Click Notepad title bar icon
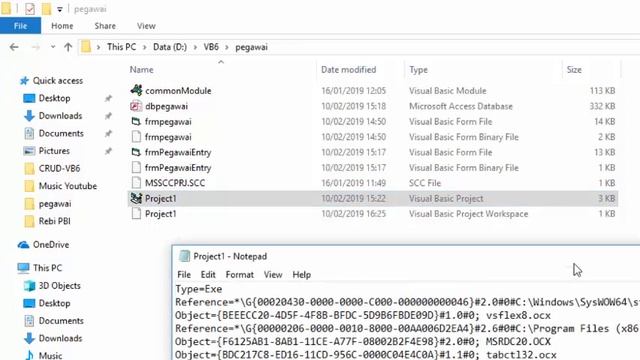Viewport: 640px width, 360px height. [x=184, y=256]
